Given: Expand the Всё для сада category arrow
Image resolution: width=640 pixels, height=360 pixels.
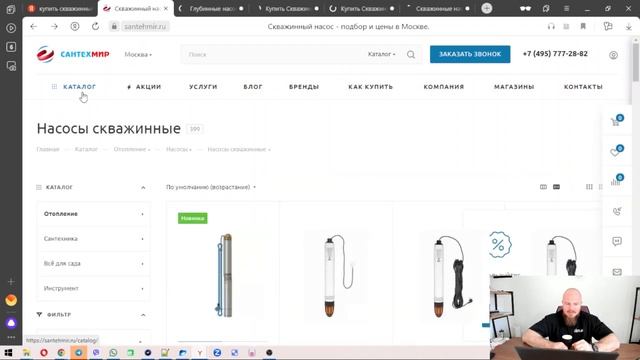Looking at the screenshot, I should [142, 264].
